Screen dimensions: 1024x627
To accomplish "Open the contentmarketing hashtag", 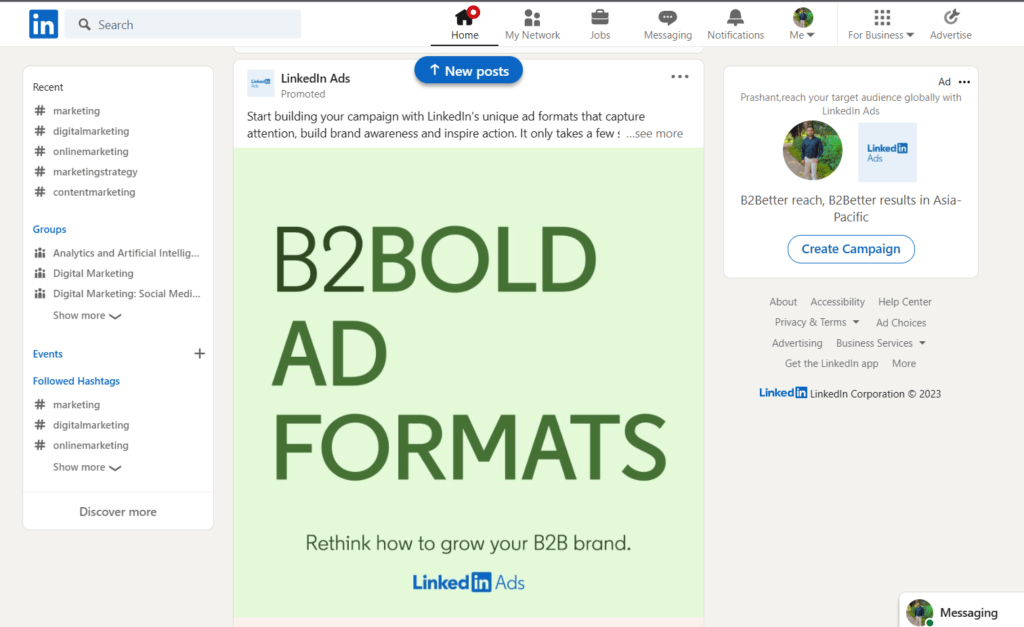I will [94, 192].
